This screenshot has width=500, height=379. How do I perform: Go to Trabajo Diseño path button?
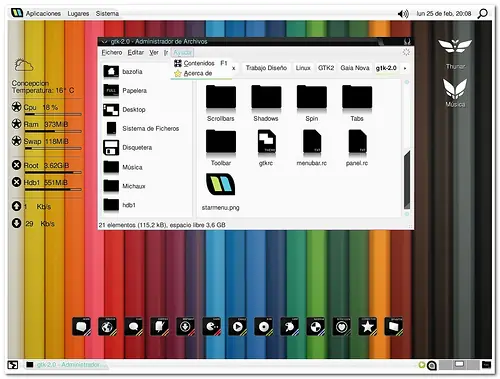tap(266, 68)
